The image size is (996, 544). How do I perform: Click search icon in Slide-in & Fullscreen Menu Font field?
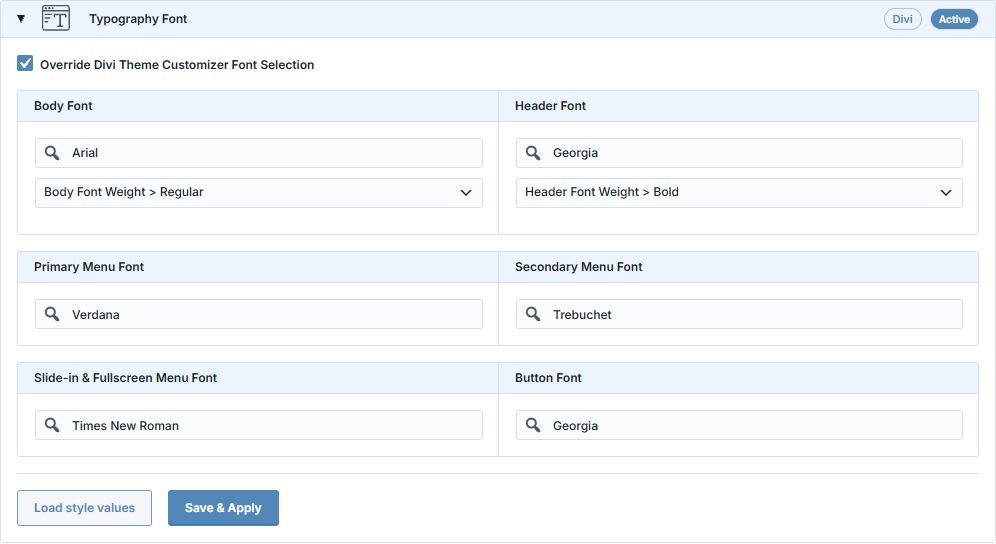[x=52, y=425]
